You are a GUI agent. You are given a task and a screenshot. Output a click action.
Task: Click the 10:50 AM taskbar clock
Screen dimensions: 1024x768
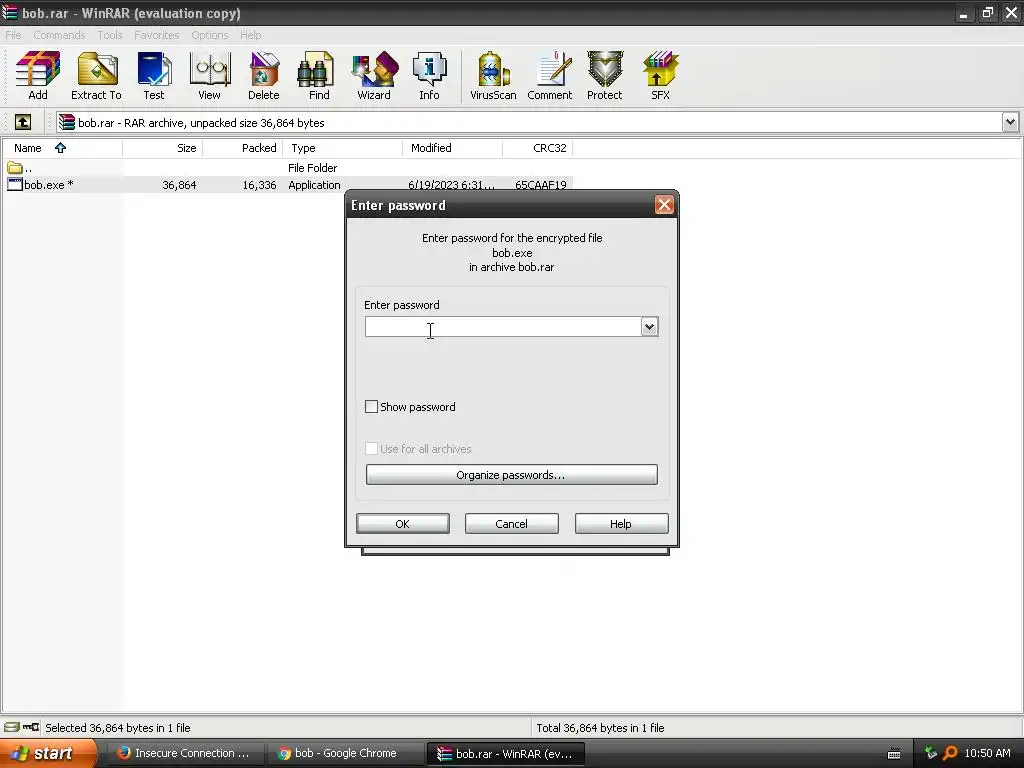click(x=987, y=753)
